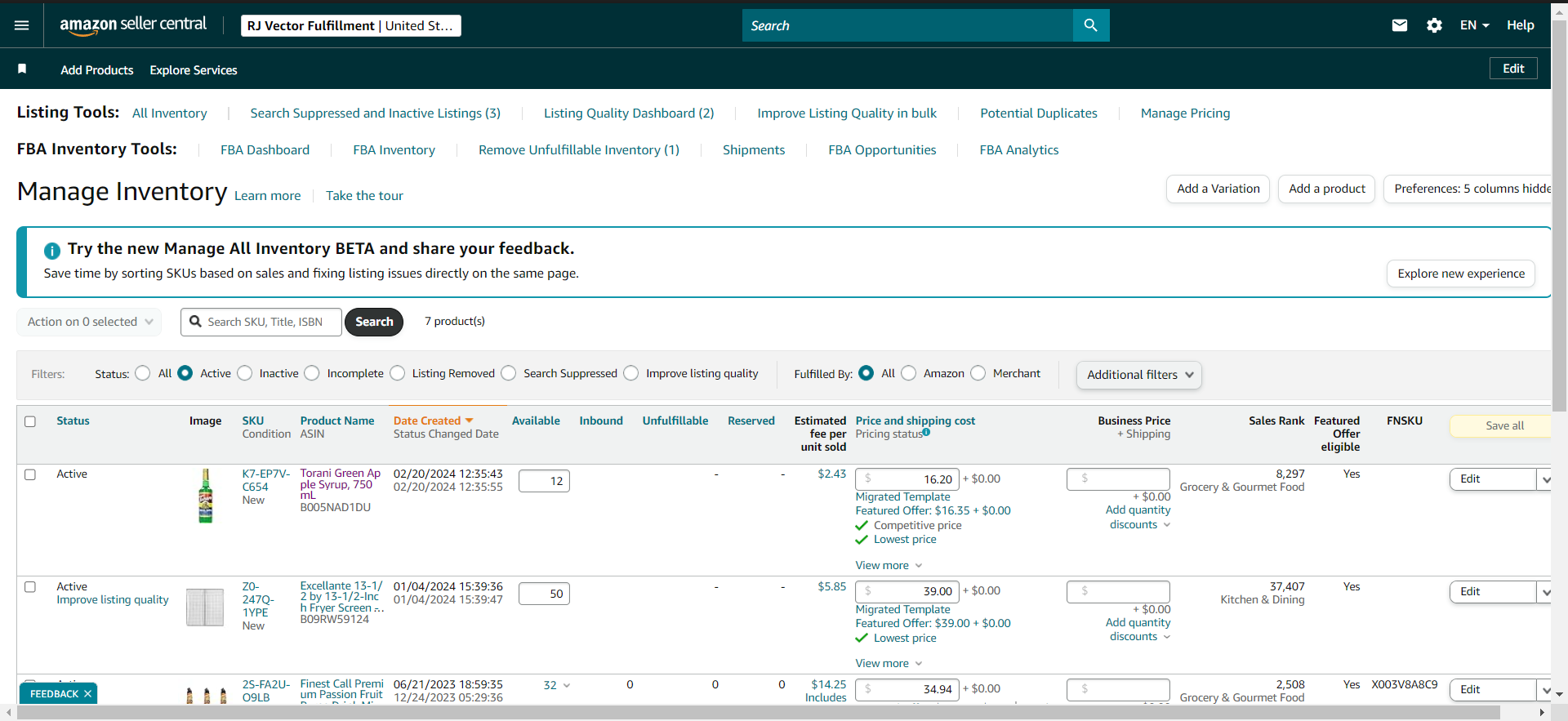Viewport: 1568px width, 721px height.
Task: Click the vertical page scrollbar
Action: click(x=1559, y=216)
